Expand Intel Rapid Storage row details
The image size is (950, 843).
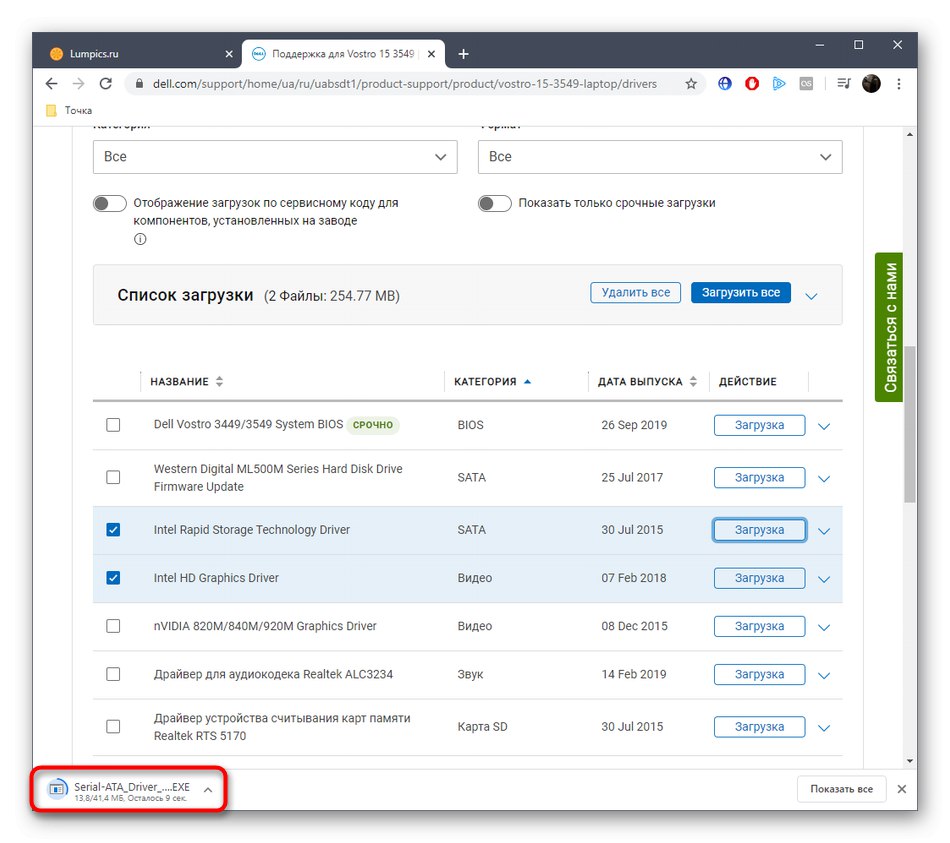pos(824,531)
